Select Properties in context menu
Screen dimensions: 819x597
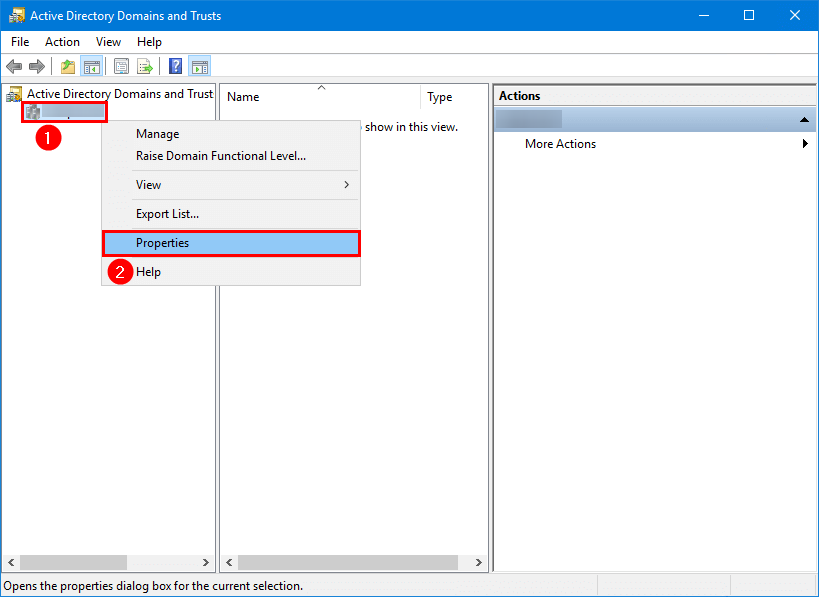(231, 243)
